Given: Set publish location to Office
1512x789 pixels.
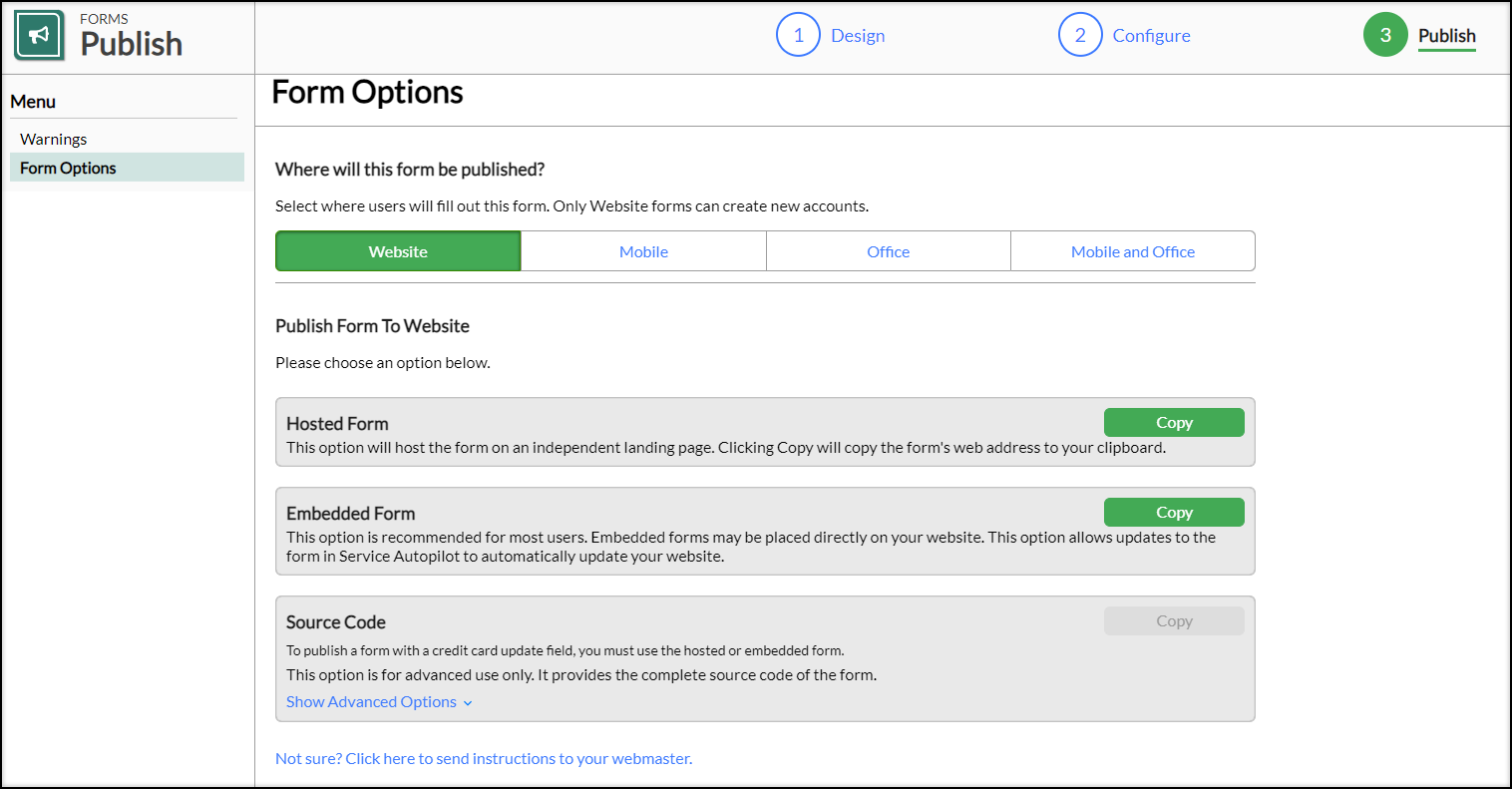Looking at the screenshot, I should pos(888,251).
